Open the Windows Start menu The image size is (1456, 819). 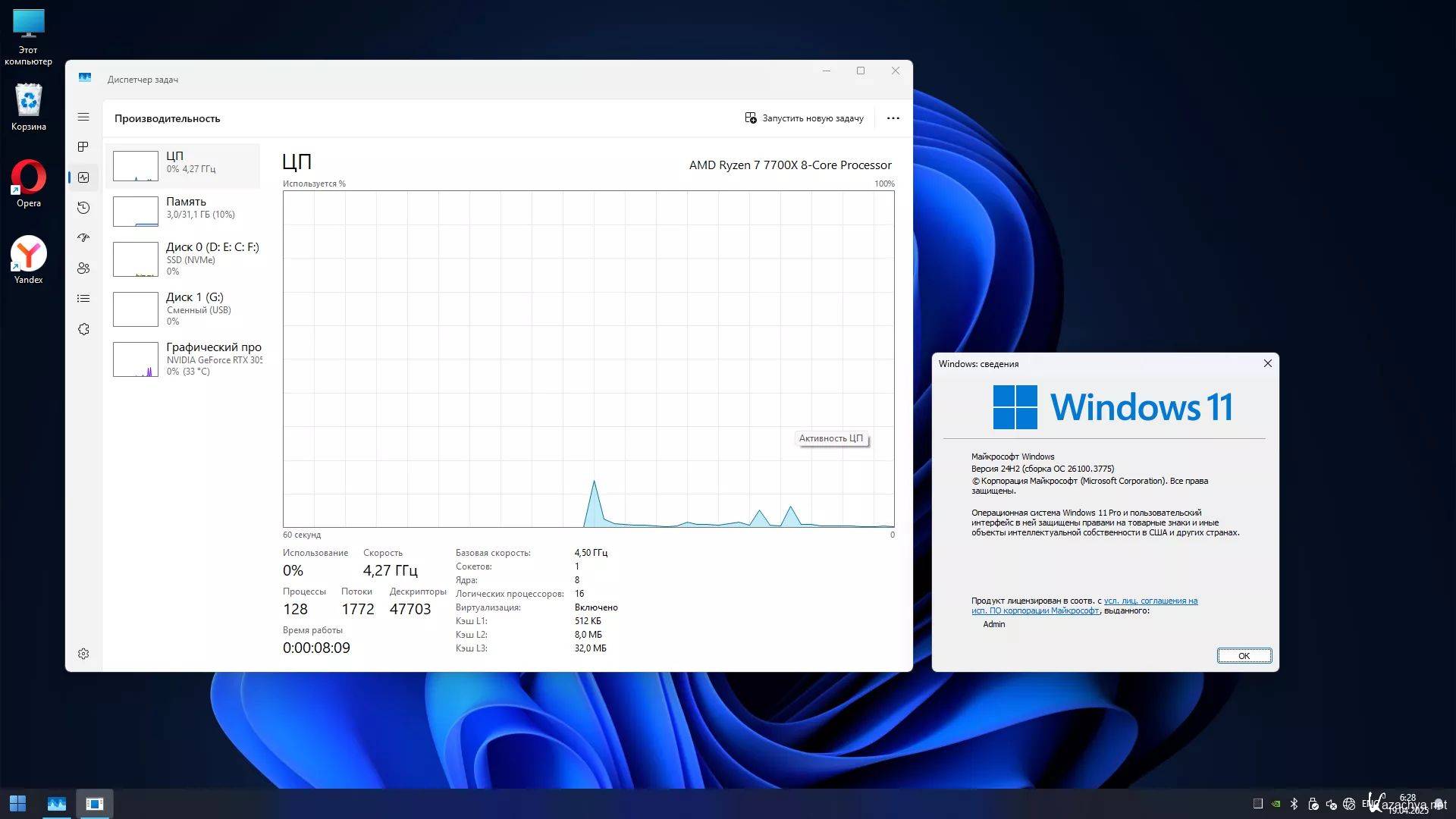pyautogui.click(x=17, y=803)
